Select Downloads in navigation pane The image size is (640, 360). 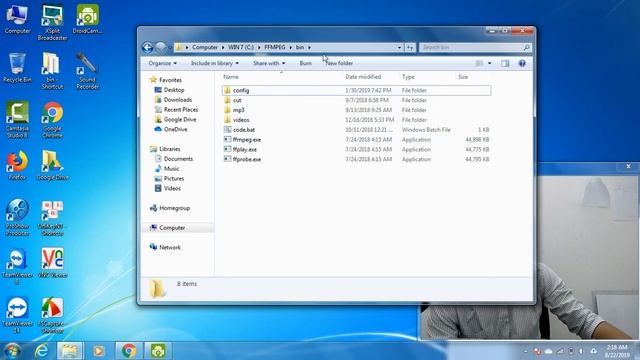[x=173, y=100]
